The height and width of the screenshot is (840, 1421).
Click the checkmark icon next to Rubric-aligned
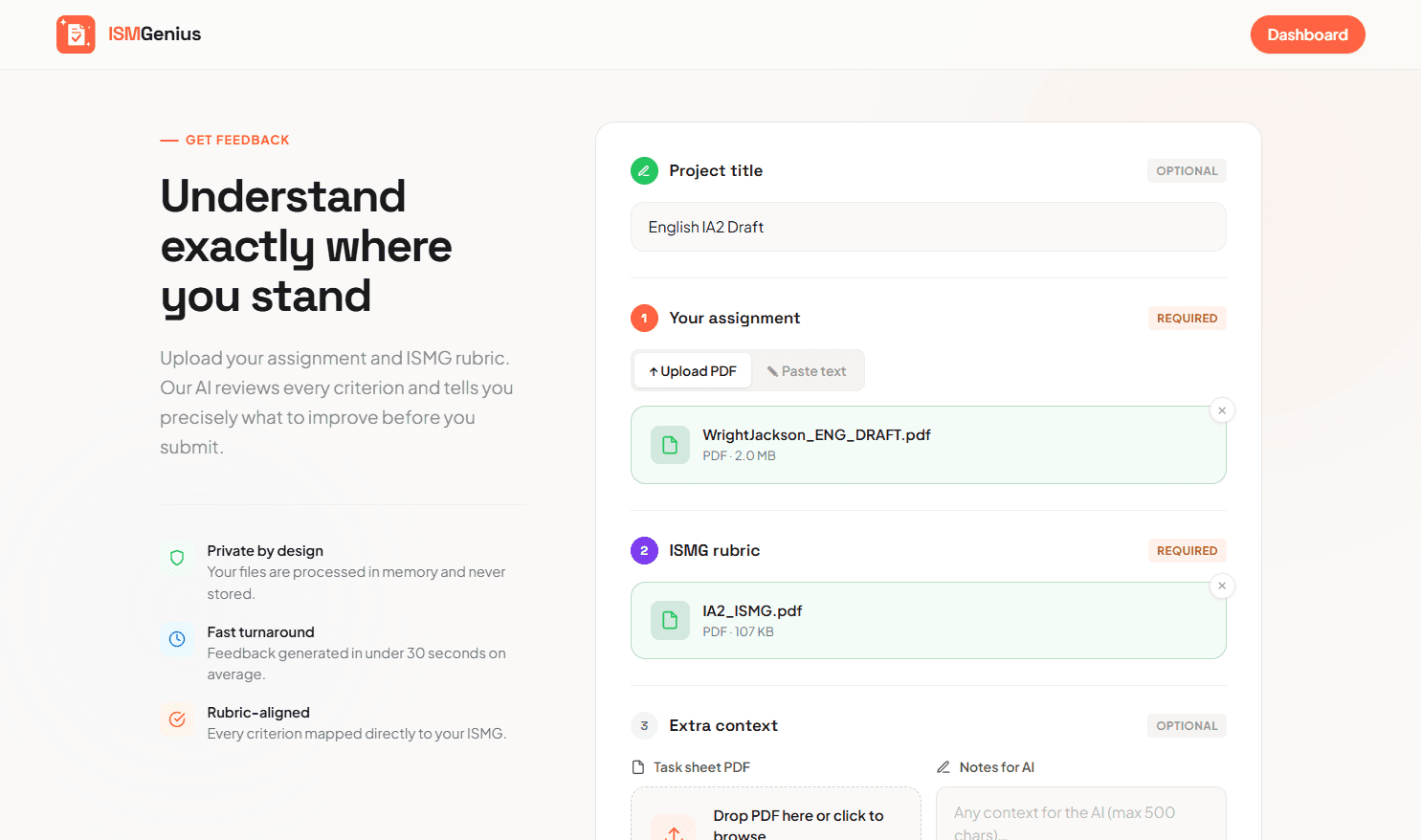(177, 719)
